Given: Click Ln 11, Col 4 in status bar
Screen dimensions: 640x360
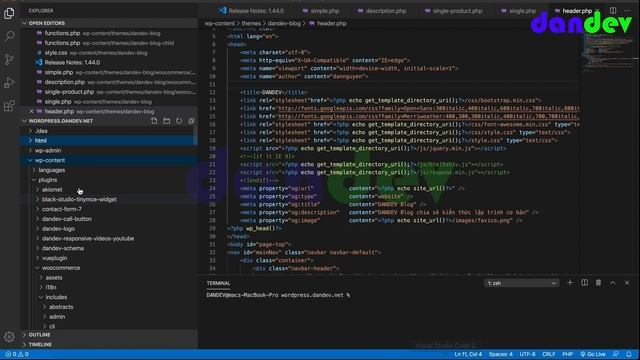Looking at the screenshot, I should [x=468, y=354].
